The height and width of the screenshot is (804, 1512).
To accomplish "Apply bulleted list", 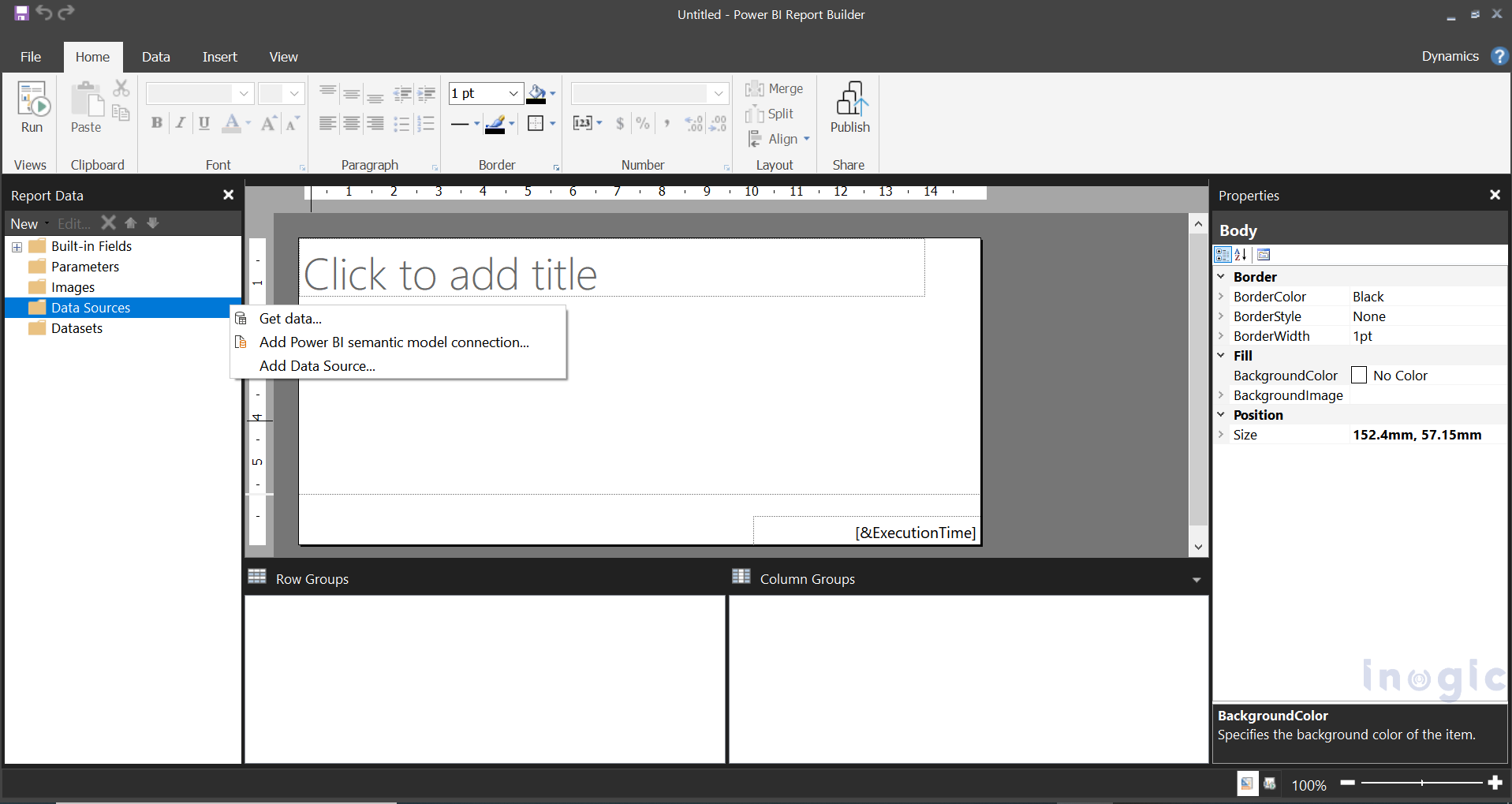I will click(x=401, y=123).
